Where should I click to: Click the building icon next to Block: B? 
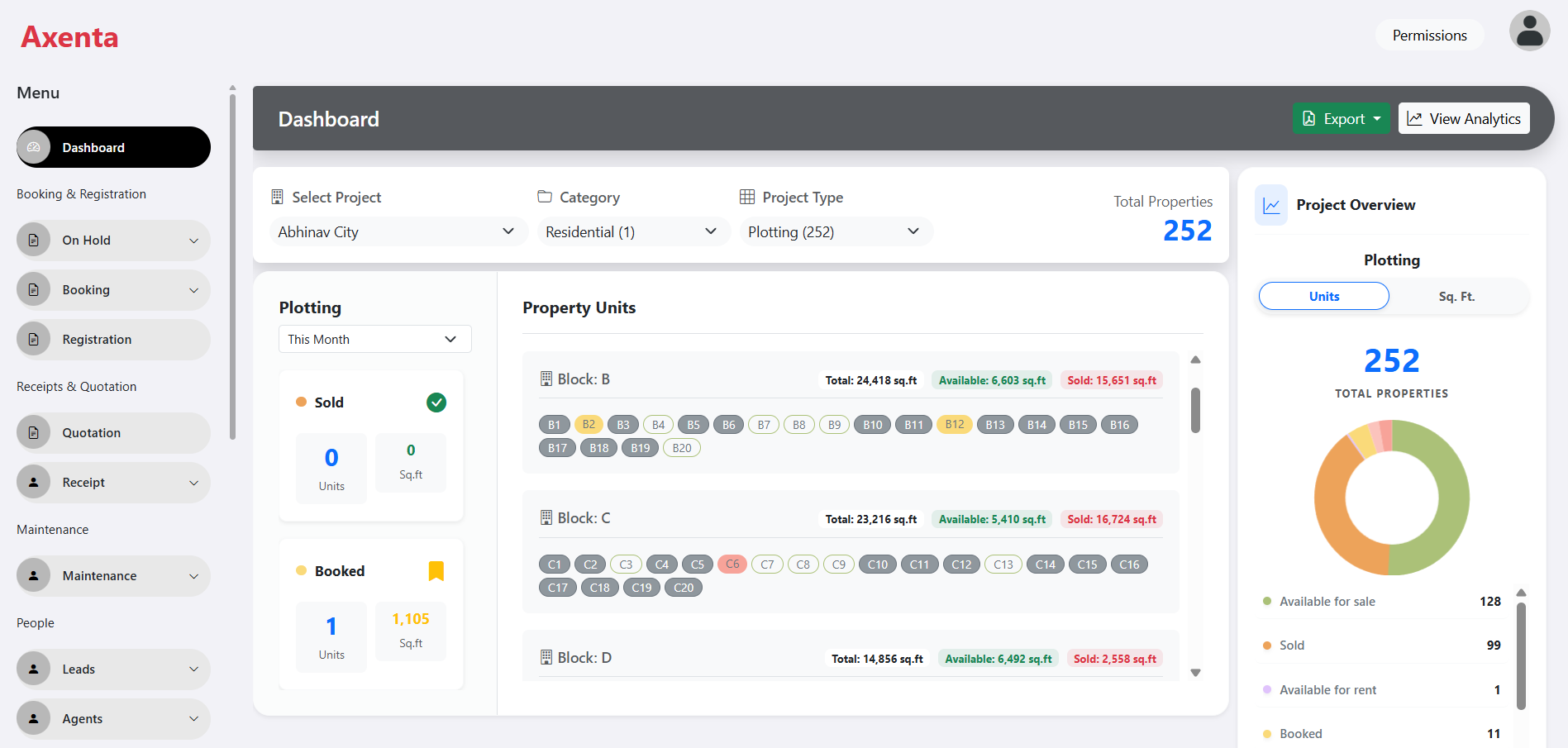click(546, 378)
